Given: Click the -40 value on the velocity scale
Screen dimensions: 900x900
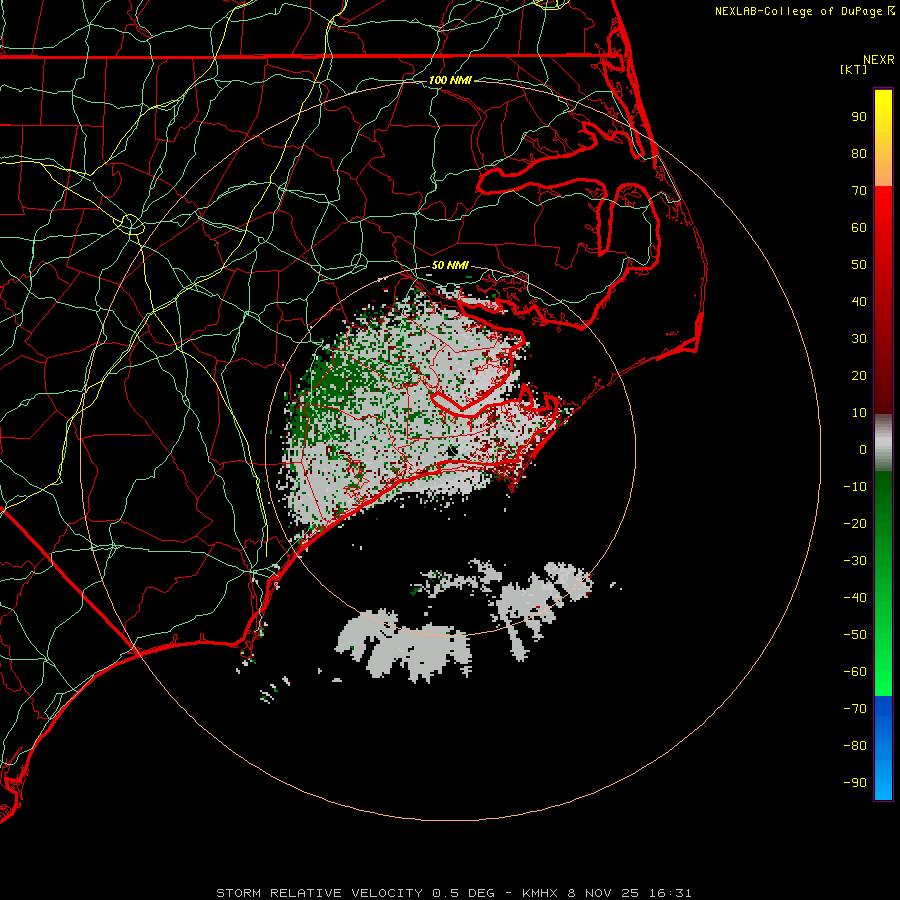Looking at the screenshot, I should coord(855,598).
